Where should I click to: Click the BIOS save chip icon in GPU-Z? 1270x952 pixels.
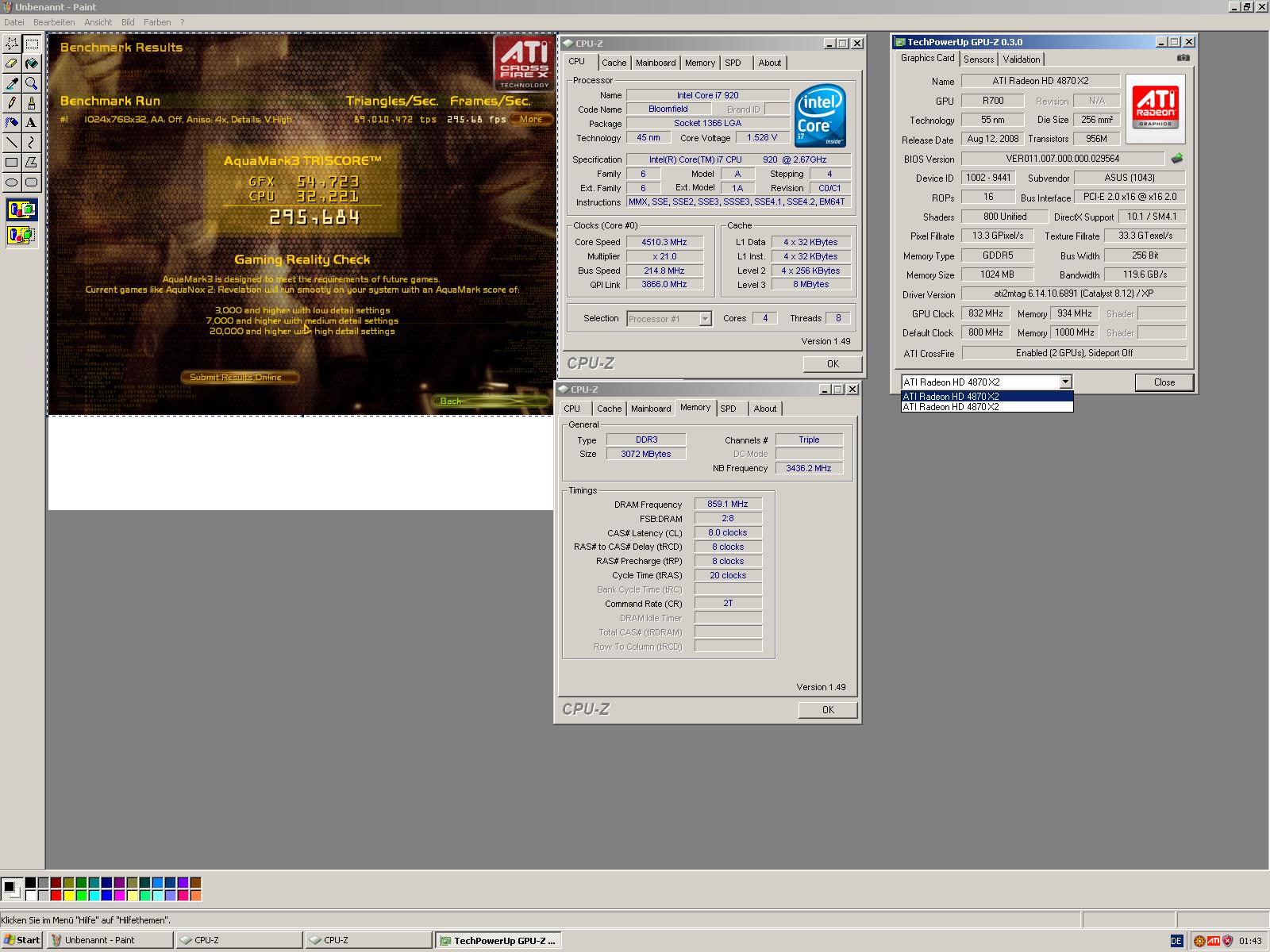[x=1176, y=159]
